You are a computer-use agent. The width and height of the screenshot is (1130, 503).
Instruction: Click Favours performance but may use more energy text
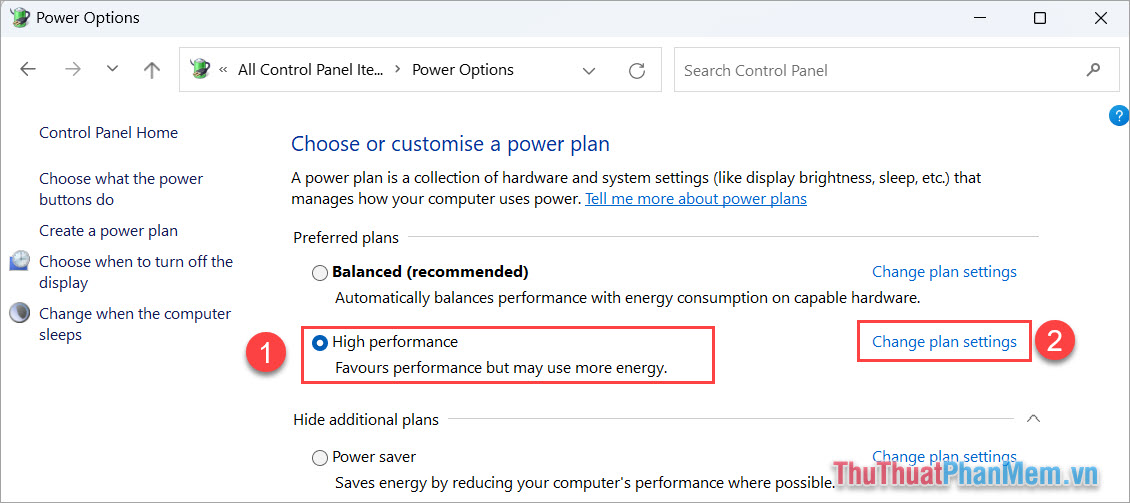tap(502, 368)
